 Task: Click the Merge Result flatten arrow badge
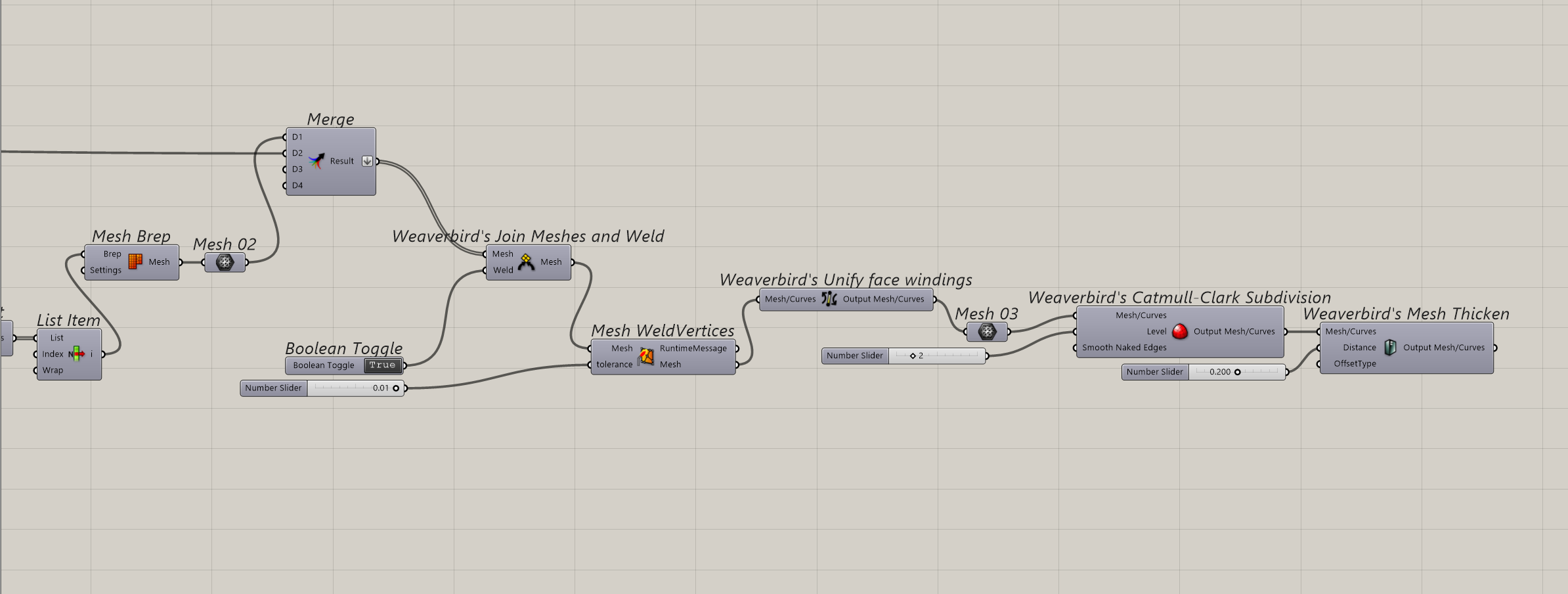tap(367, 161)
